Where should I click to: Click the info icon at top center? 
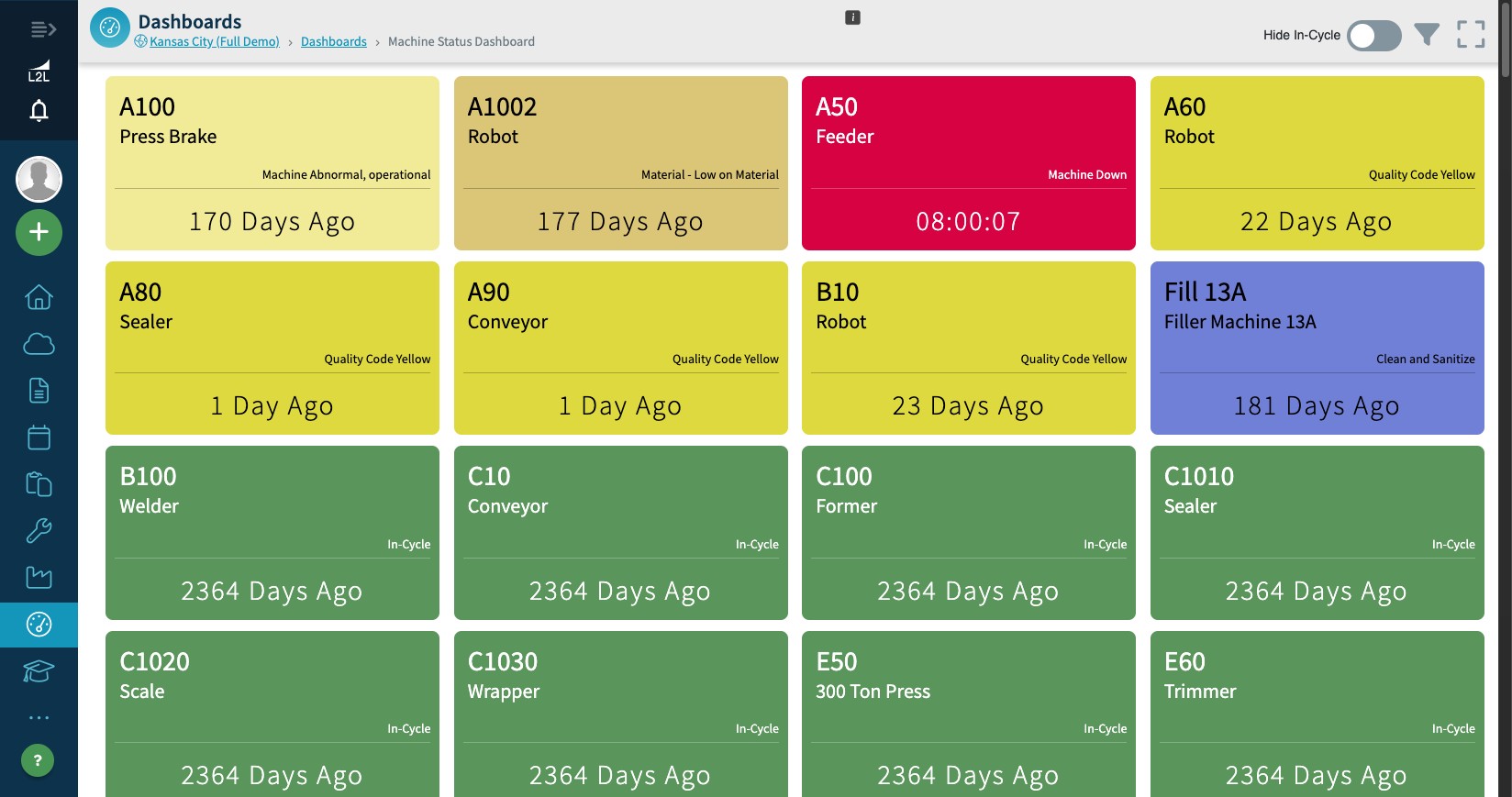(x=852, y=17)
